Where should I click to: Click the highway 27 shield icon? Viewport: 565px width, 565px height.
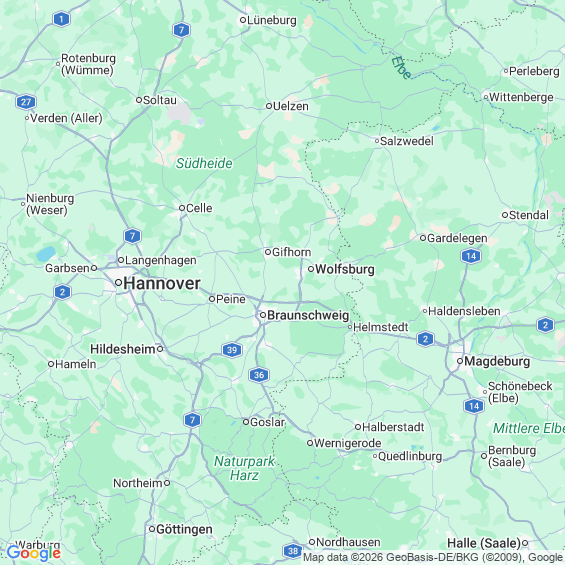point(26,102)
